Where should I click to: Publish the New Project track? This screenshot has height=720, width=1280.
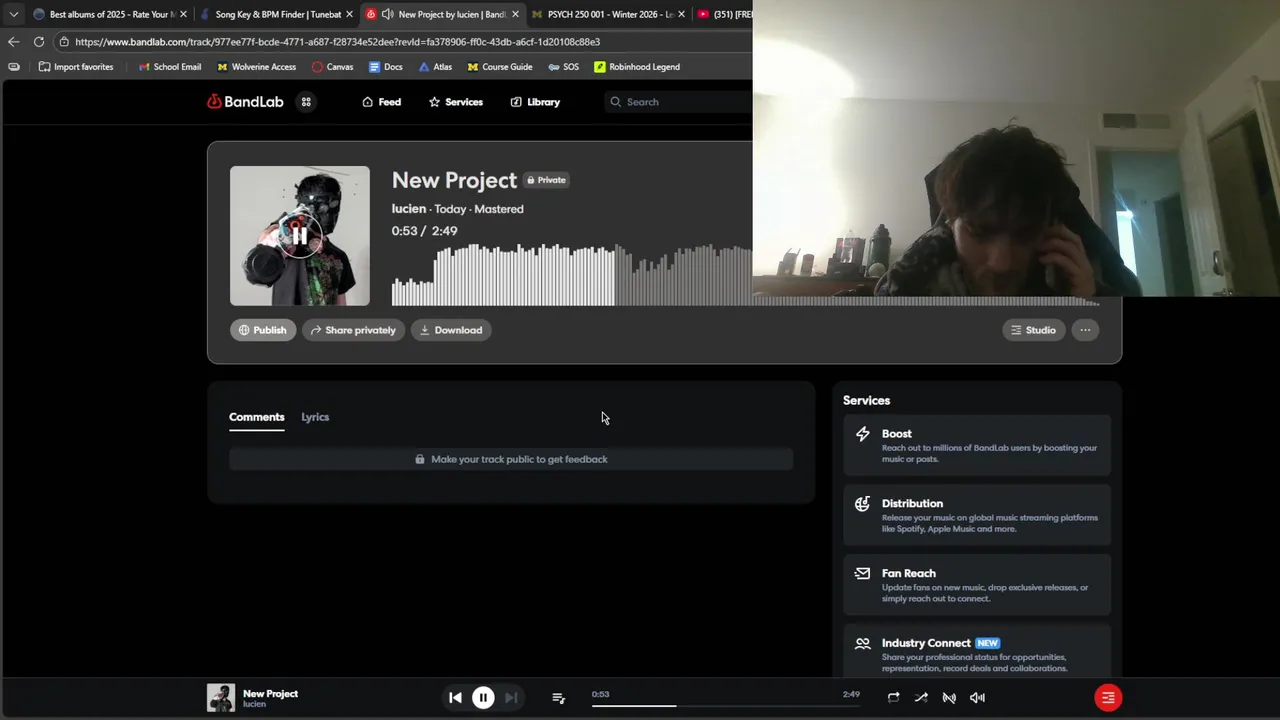263,330
